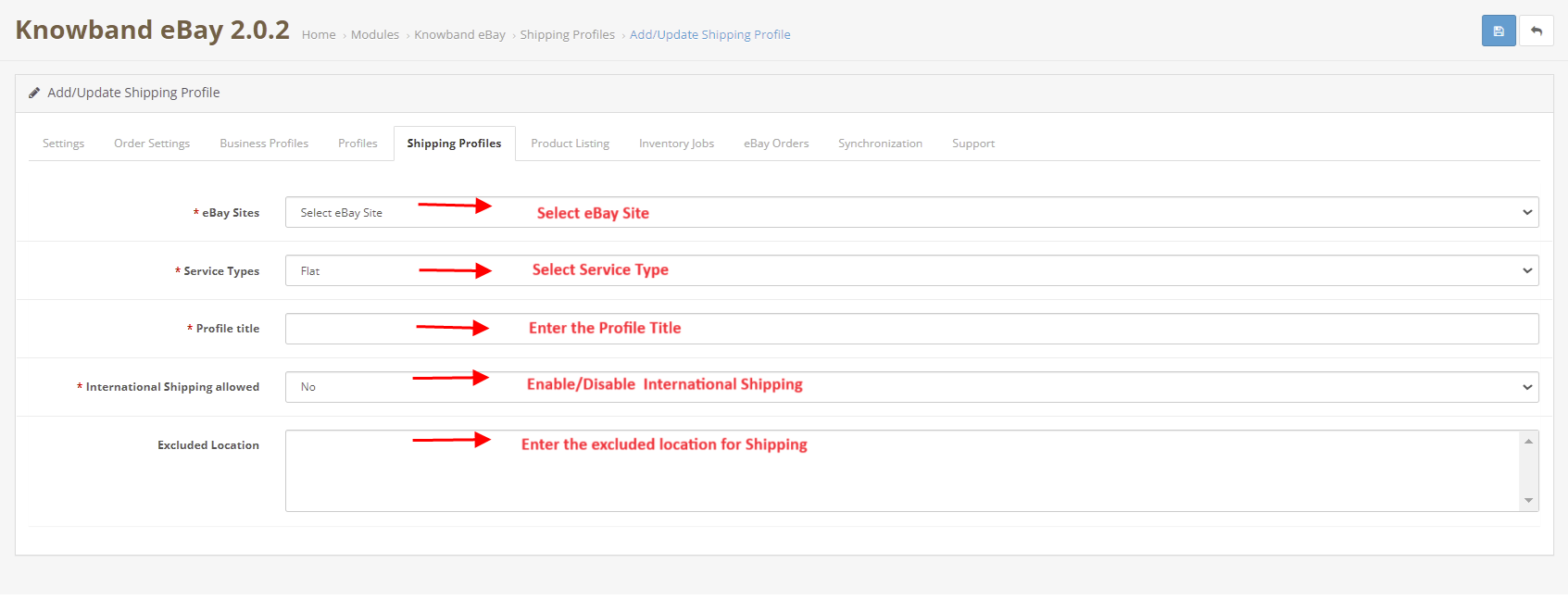This screenshot has height=600, width=1568.
Task: Click the Knowband eBay 2.0.2 page heading
Action: point(153,30)
